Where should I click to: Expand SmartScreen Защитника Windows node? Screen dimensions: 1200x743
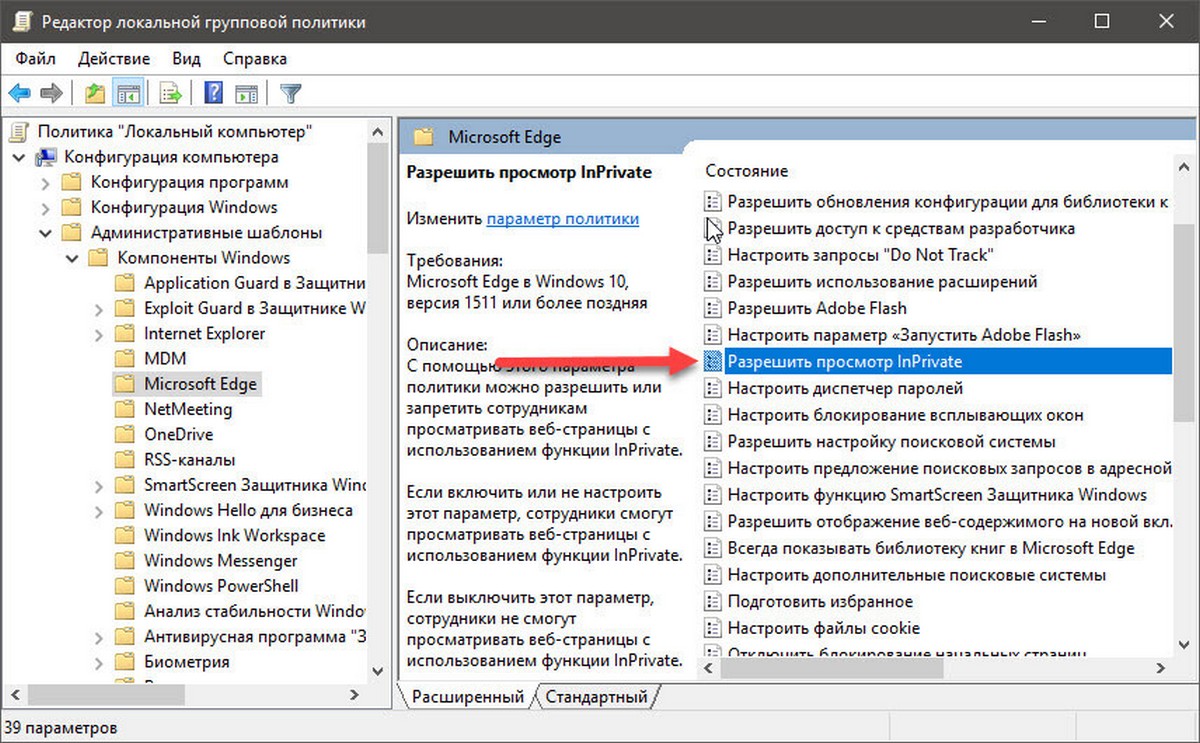[98, 485]
